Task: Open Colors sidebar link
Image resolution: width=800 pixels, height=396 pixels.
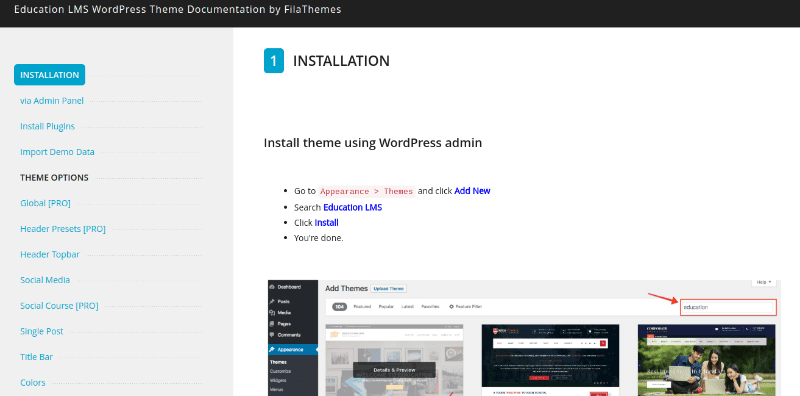Action: pos(33,382)
